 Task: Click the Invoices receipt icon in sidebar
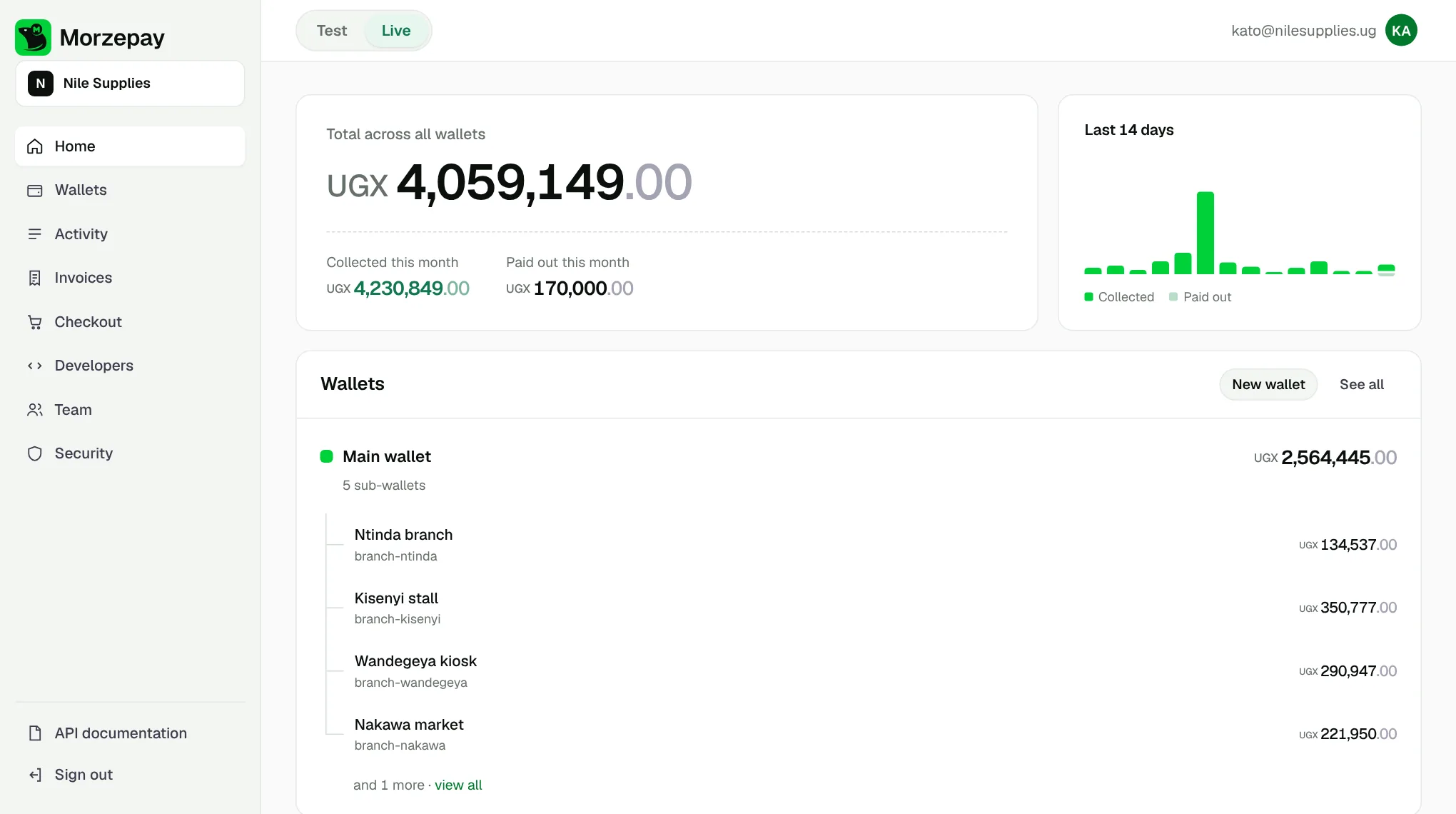click(35, 278)
